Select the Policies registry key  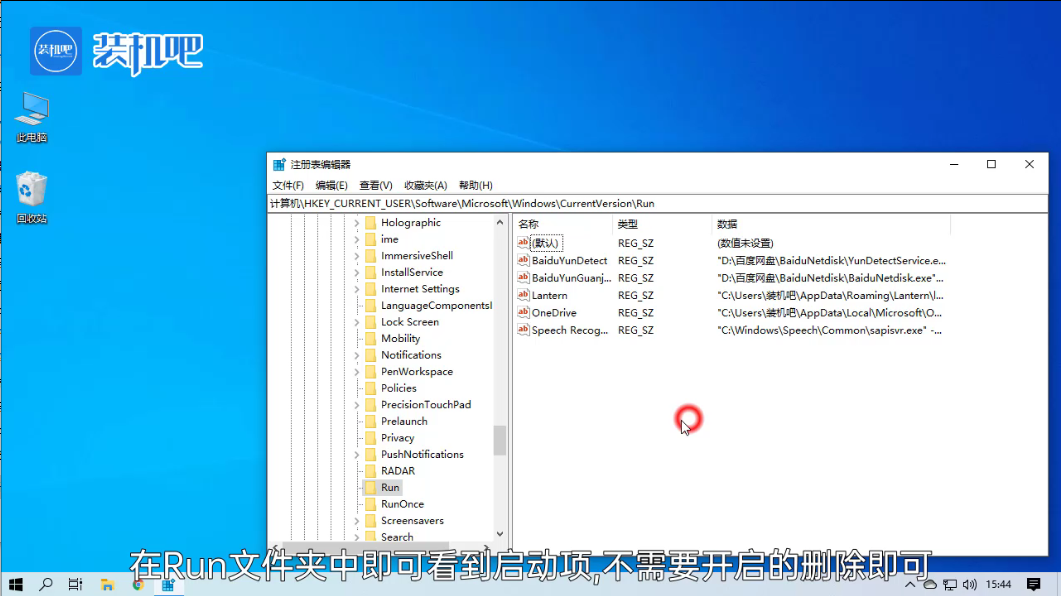click(398, 388)
